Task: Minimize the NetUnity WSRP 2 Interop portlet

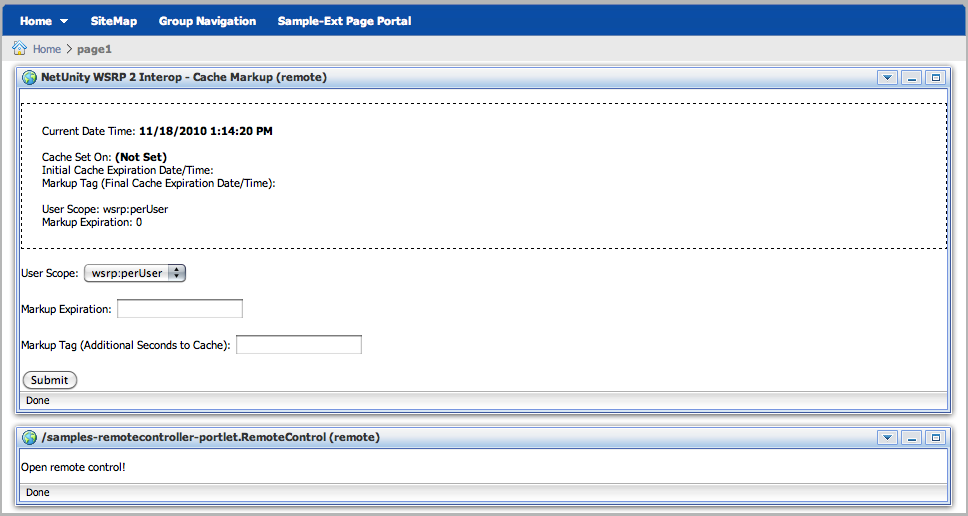Action: coord(911,77)
